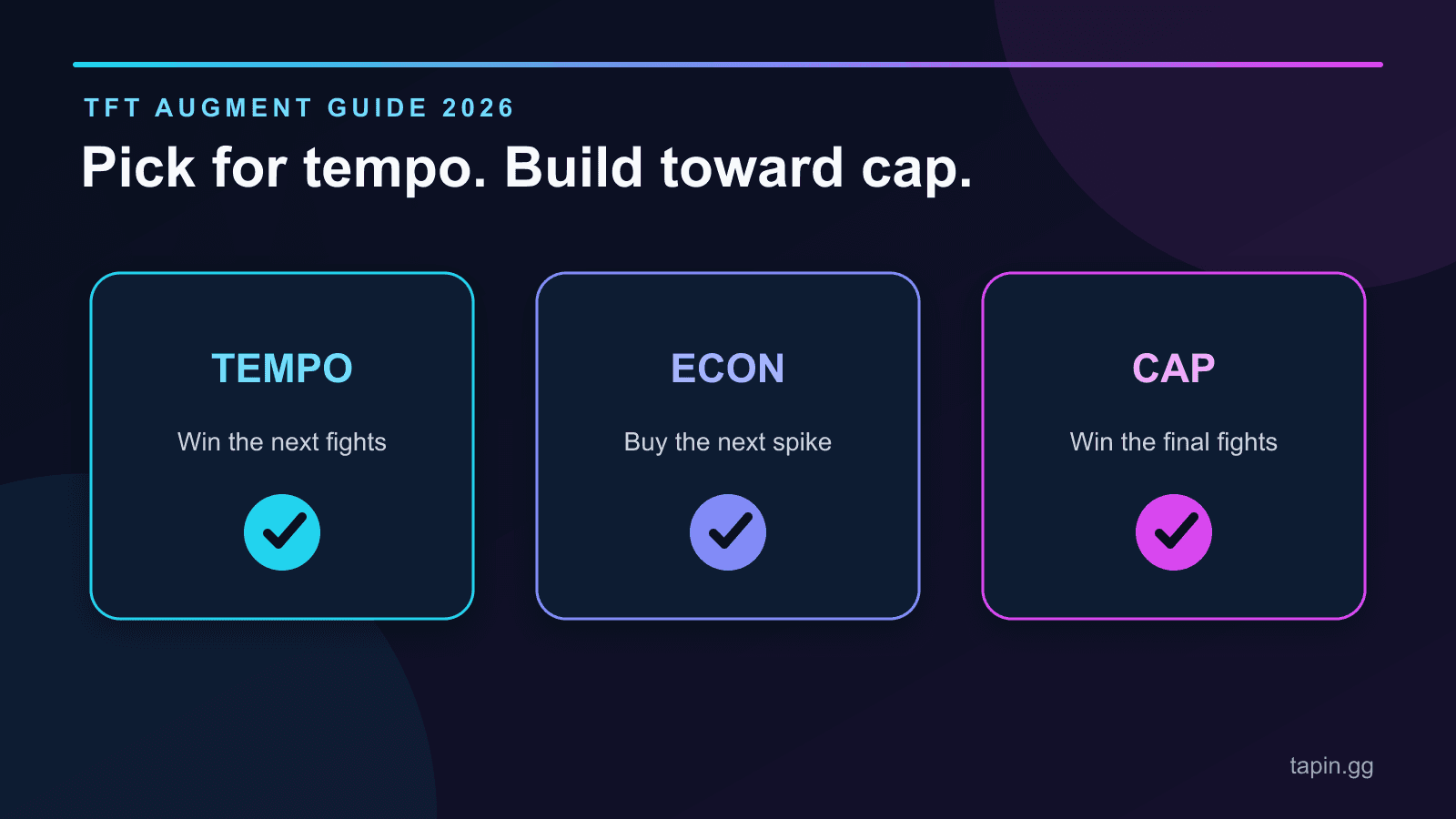Screen dimensions: 1456x819
Task: Click 'AUGMENT' in the top label
Action: [x=234, y=108]
